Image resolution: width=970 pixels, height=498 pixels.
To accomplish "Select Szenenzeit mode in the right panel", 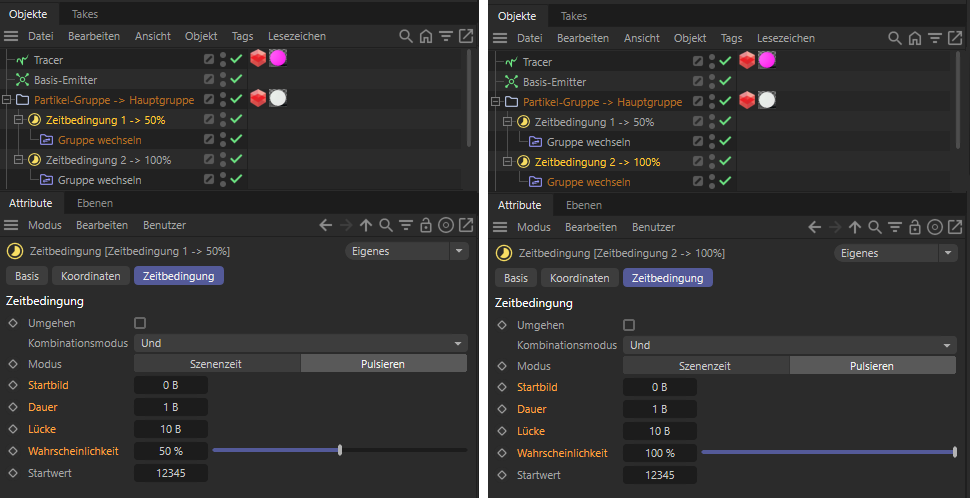I will pyautogui.click(x=706, y=366).
